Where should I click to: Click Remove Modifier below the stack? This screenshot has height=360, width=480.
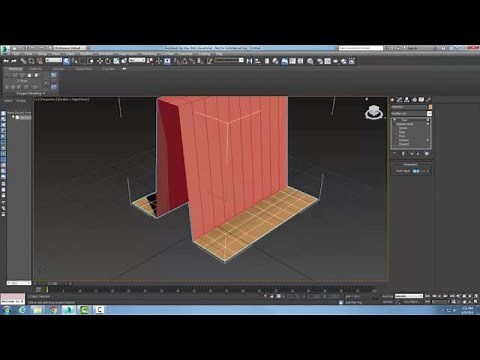(419, 154)
